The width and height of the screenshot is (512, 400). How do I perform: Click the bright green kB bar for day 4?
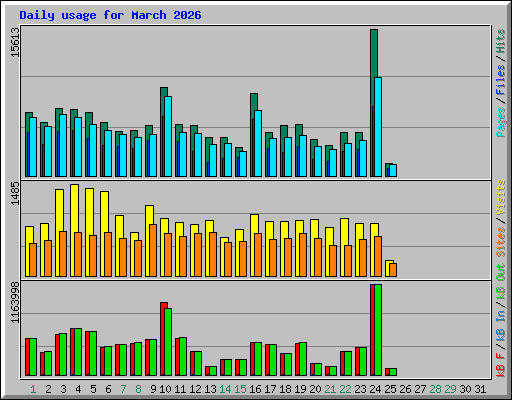click(x=78, y=352)
